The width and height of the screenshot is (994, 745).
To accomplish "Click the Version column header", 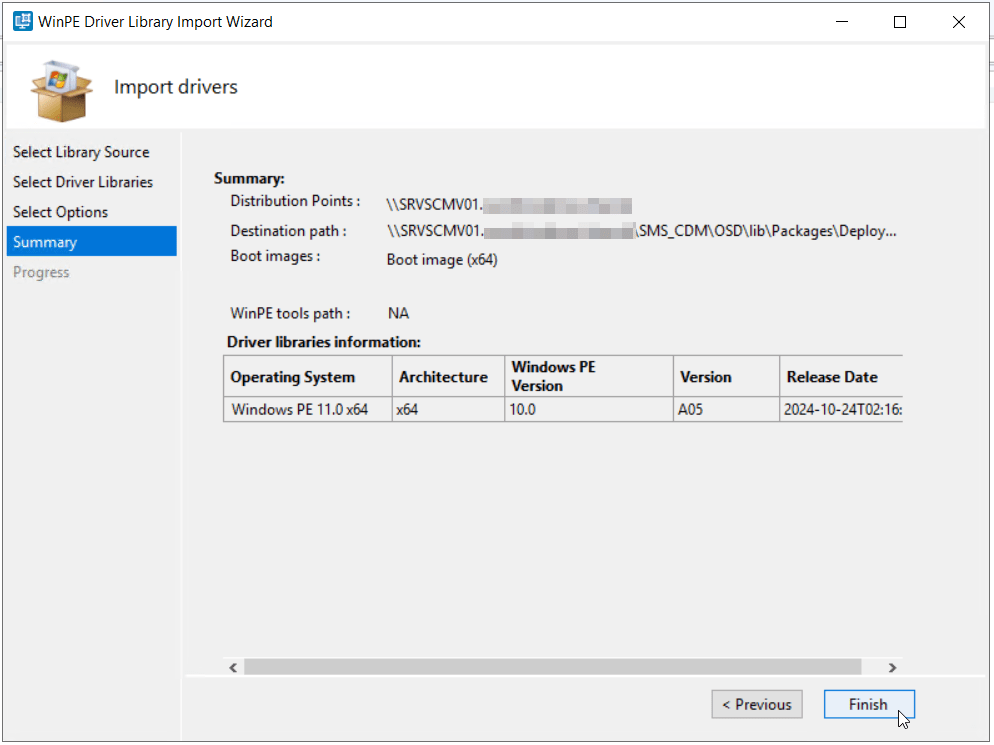I will click(x=706, y=377).
